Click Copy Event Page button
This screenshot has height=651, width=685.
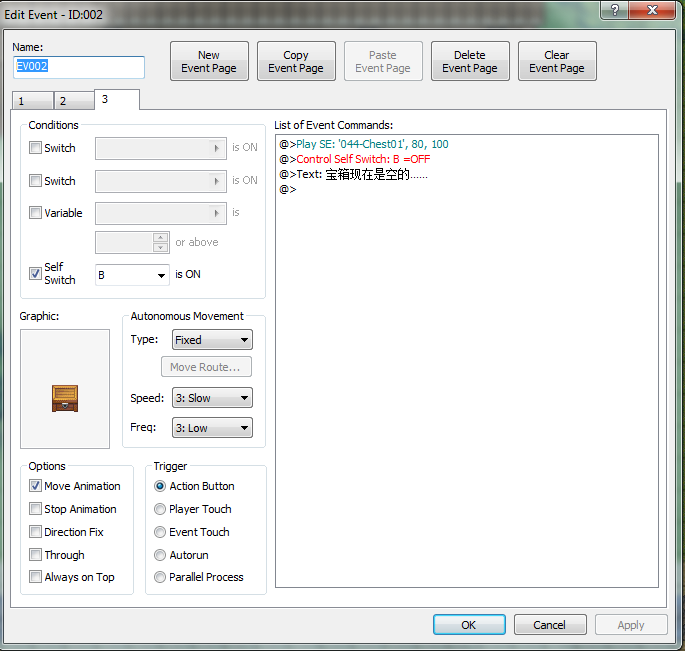pos(296,61)
